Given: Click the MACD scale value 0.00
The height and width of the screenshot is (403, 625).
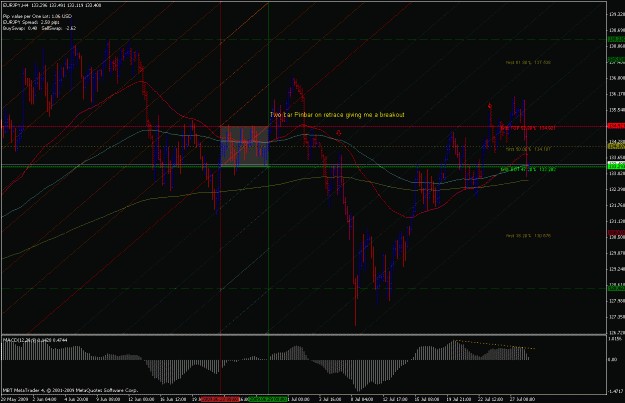Looking at the screenshot, I should click(612, 360).
